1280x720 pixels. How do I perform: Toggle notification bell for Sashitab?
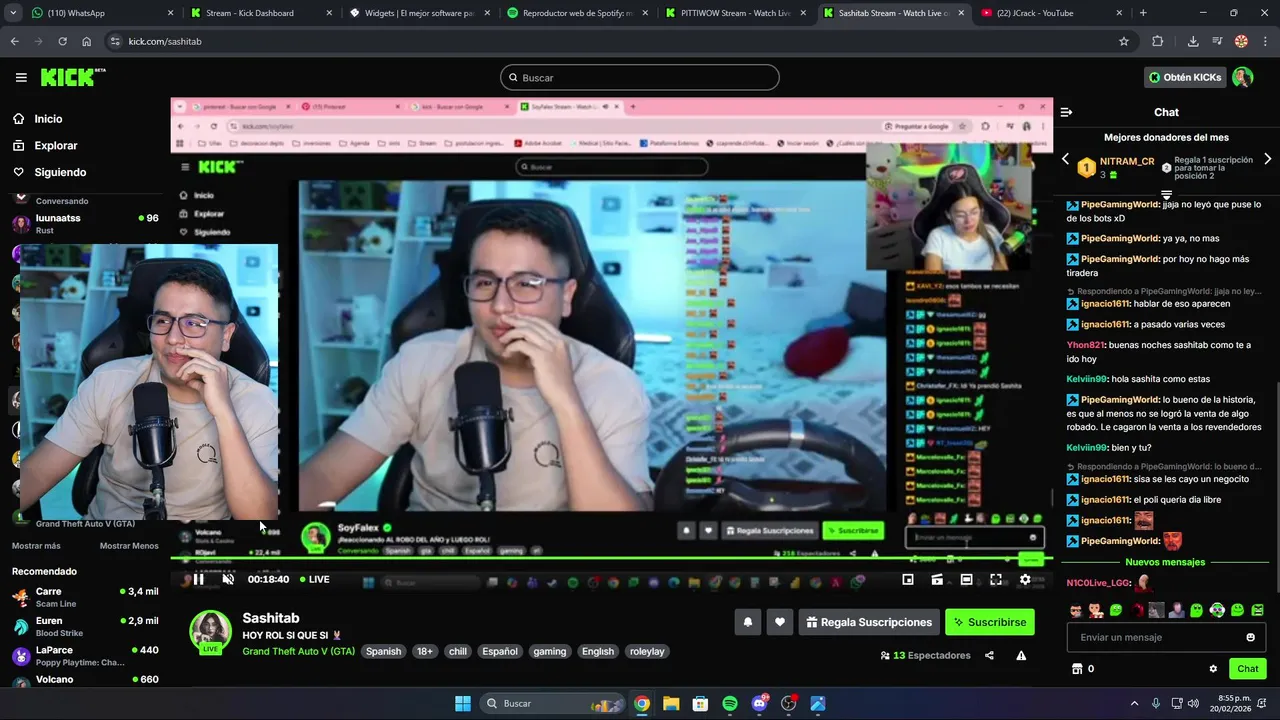(x=748, y=622)
